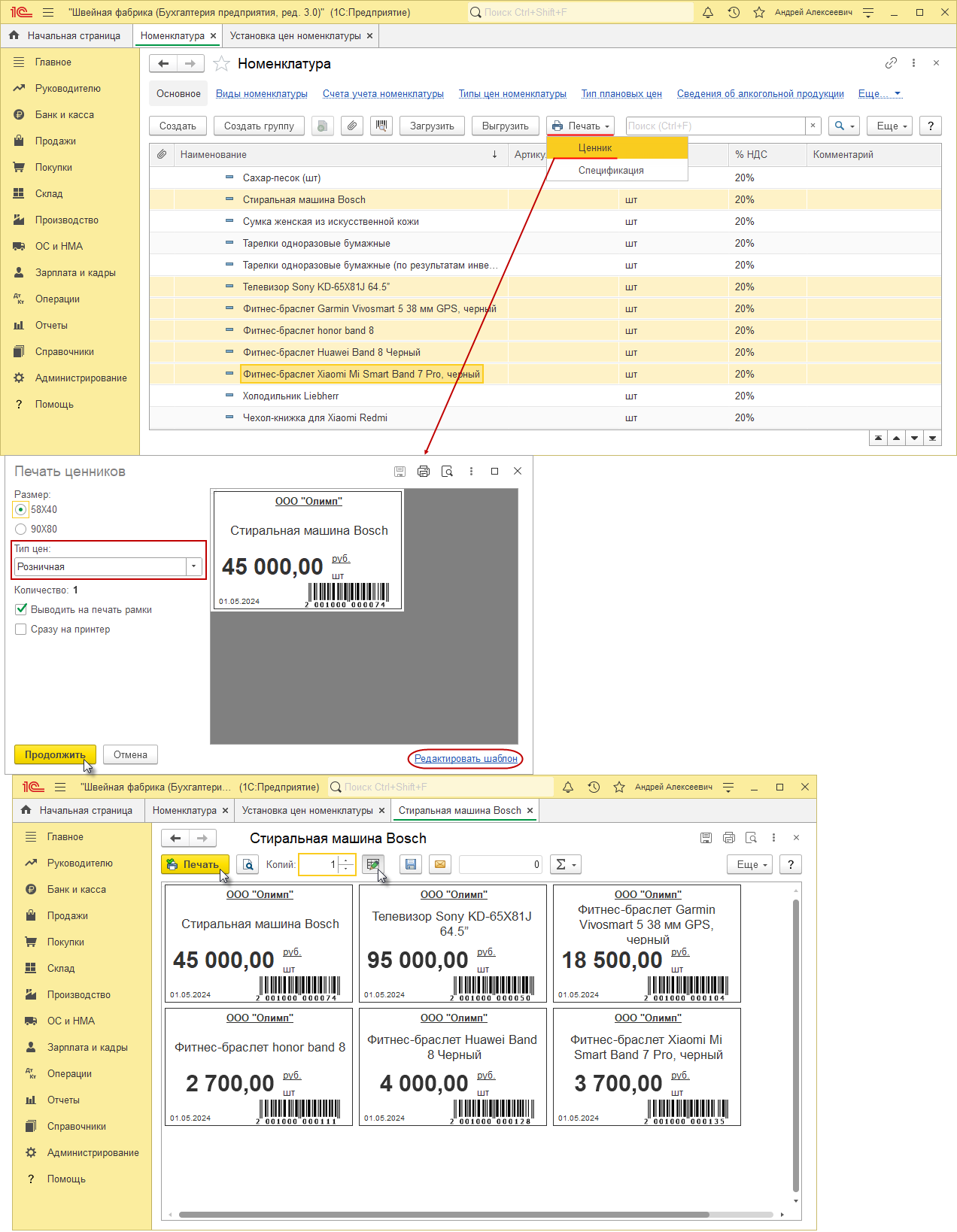
Task: Click the barcode scanner search icon
Action: [x=381, y=126]
